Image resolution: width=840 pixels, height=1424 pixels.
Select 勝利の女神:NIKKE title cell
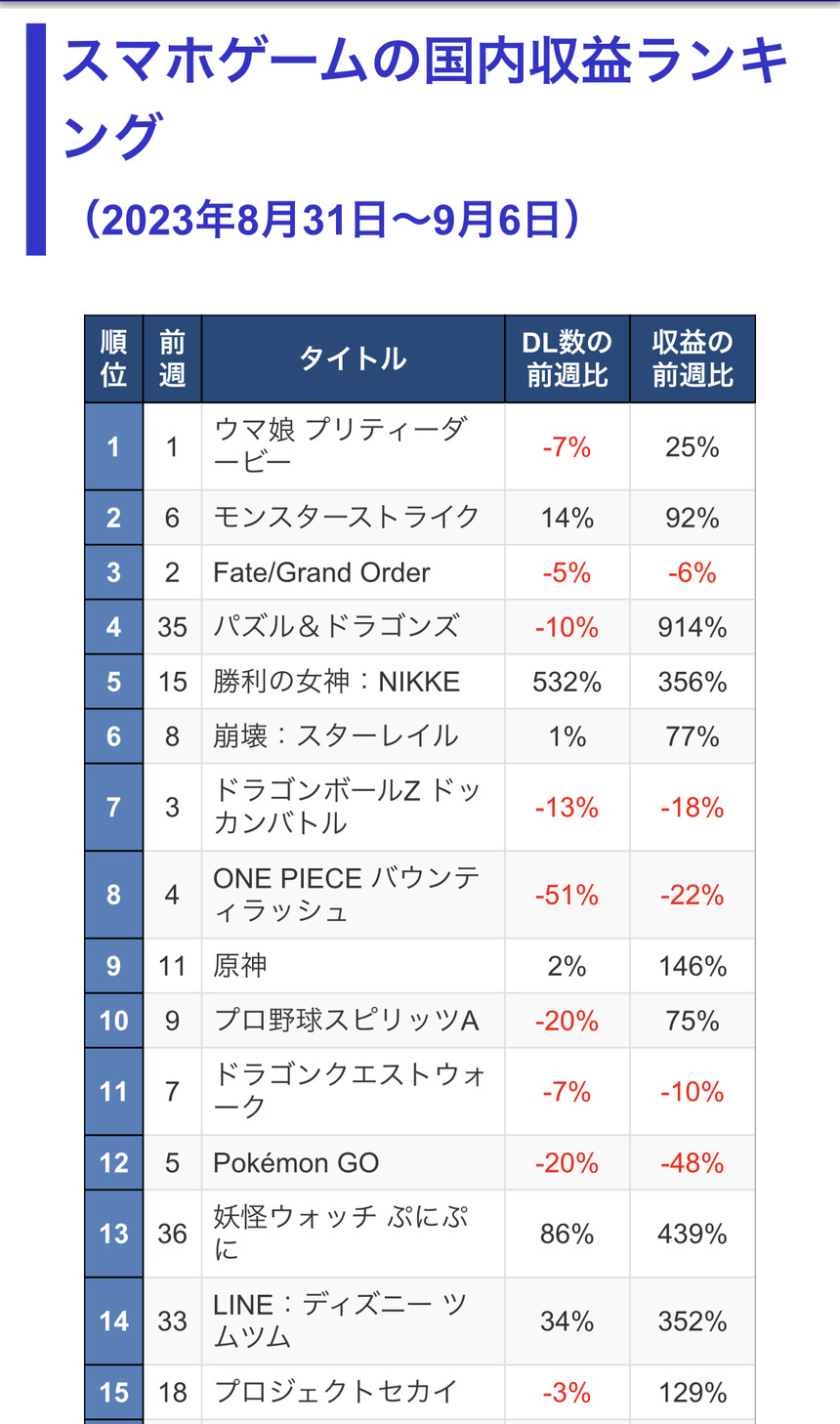point(353,682)
